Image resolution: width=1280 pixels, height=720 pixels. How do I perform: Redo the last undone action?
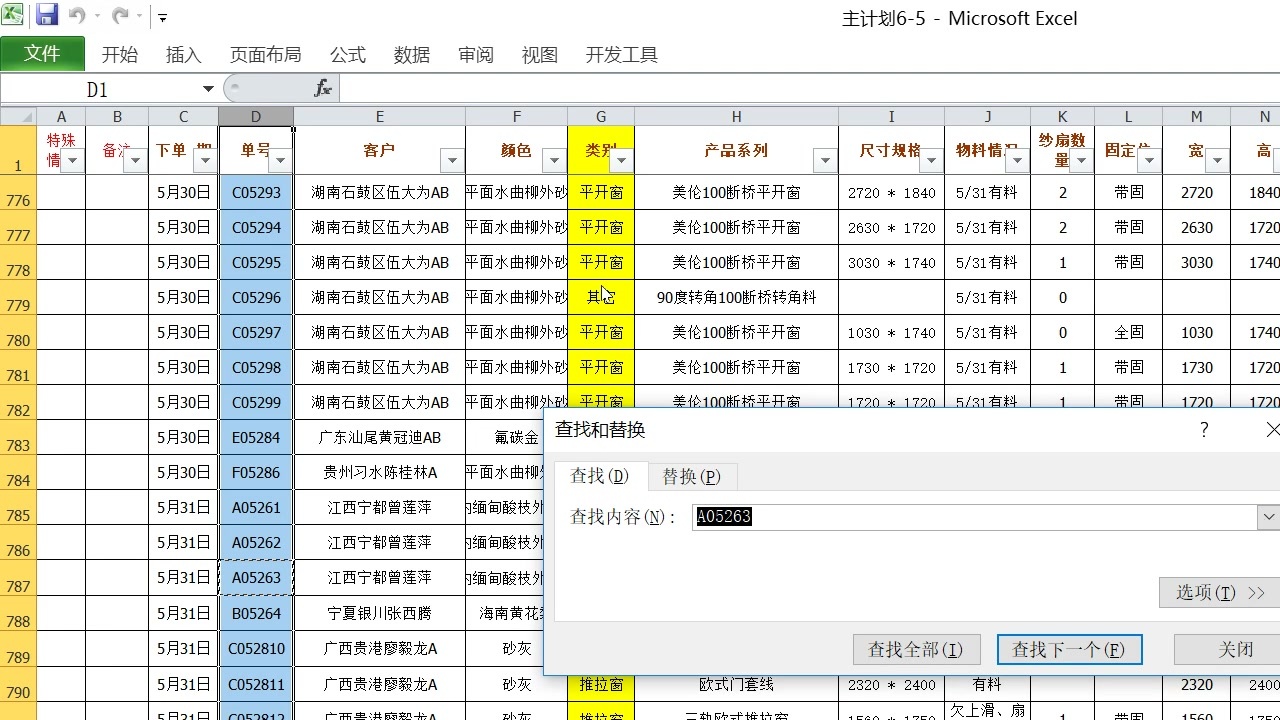click(120, 16)
